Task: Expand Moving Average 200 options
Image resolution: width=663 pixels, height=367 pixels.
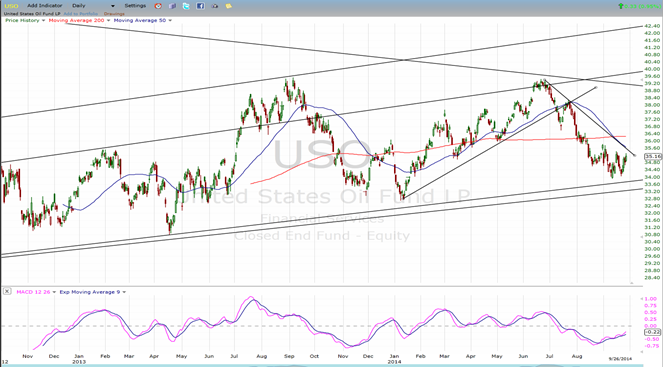Action: tap(108, 20)
